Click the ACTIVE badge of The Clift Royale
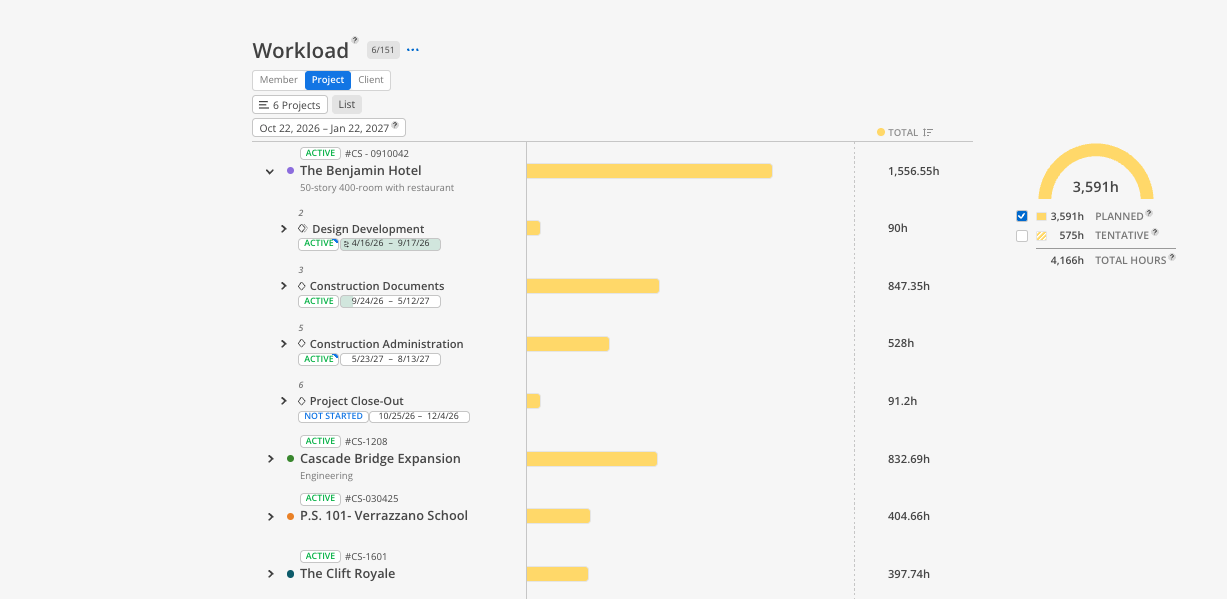The width and height of the screenshot is (1227, 599). click(x=320, y=556)
